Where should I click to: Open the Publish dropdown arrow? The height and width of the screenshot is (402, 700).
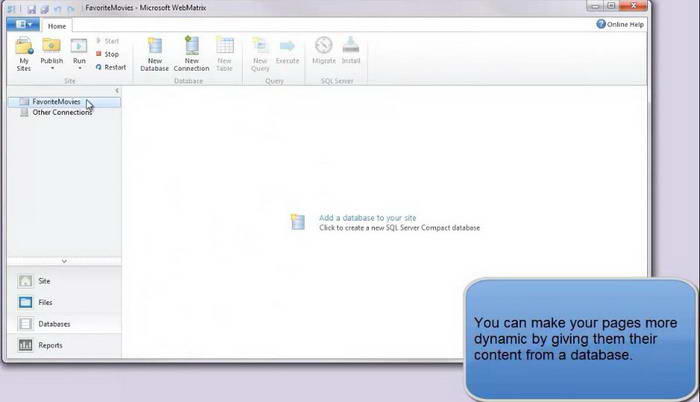pos(52,68)
